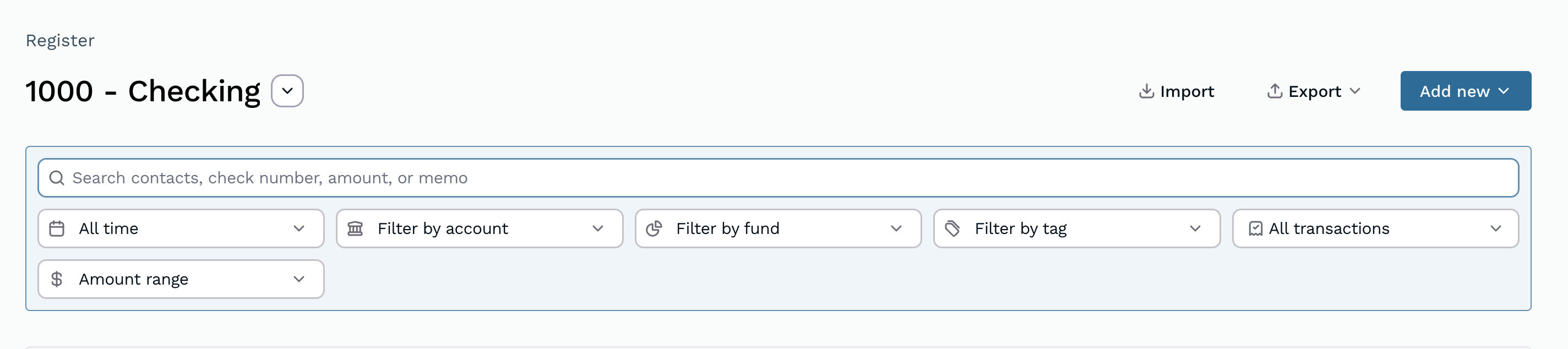Open the Export options dropdown
This screenshot has height=349, width=1568.
[x=1355, y=91]
